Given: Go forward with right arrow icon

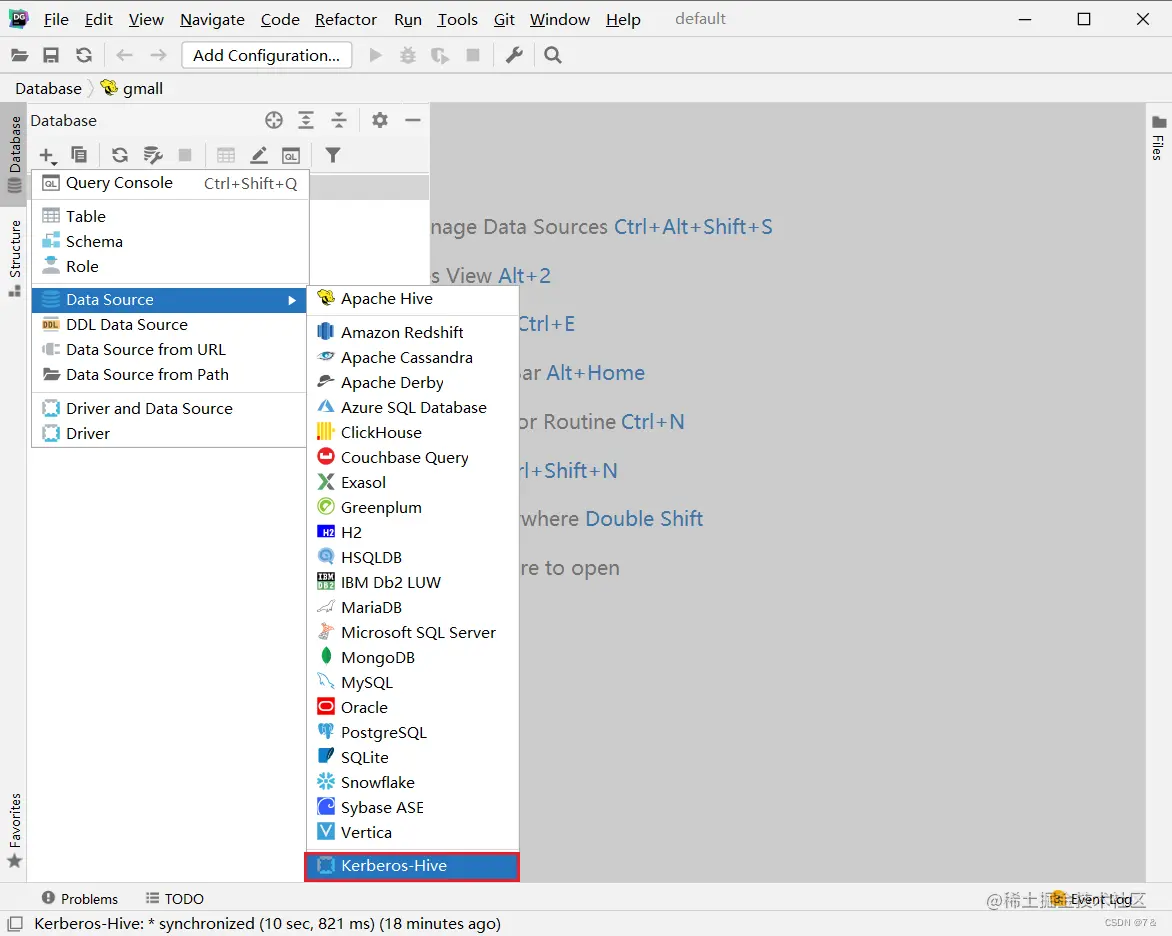Looking at the screenshot, I should pos(158,55).
